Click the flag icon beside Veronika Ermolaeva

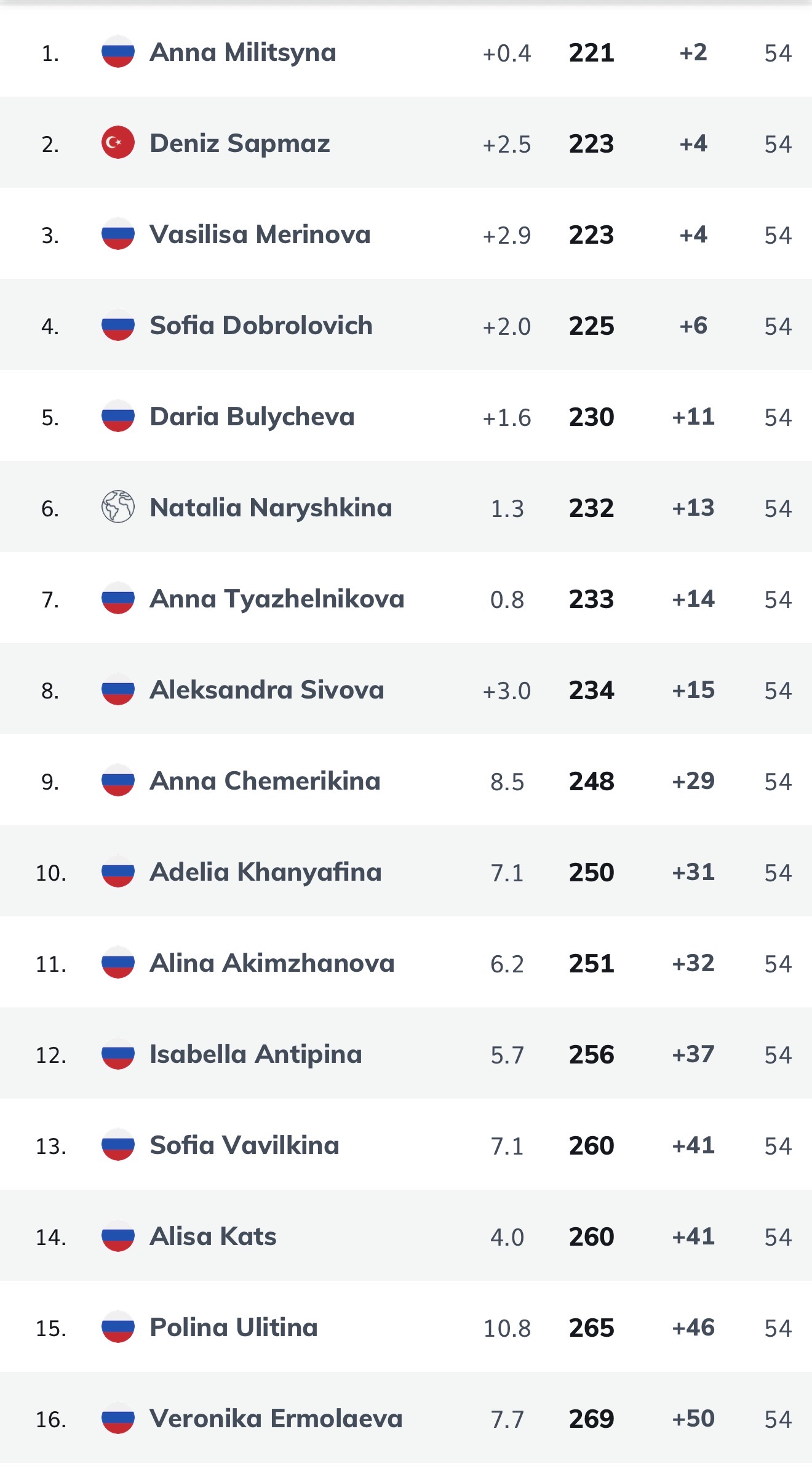tap(118, 1419)
